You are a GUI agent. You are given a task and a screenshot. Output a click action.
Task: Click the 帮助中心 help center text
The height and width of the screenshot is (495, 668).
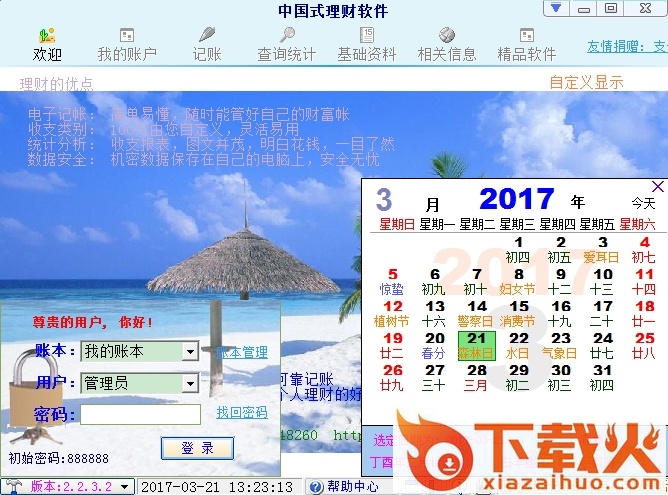click(353, 486)
